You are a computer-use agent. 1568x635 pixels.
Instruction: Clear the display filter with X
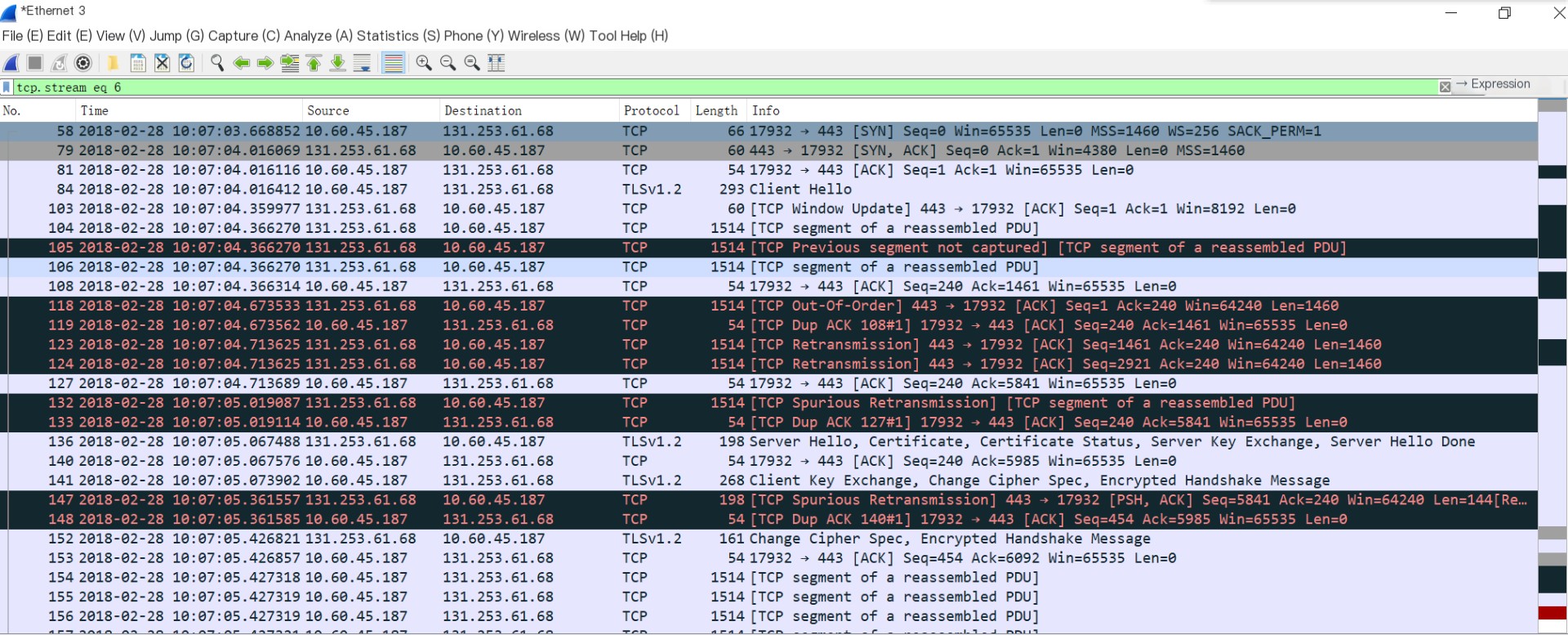click(x=1445, y=87)
